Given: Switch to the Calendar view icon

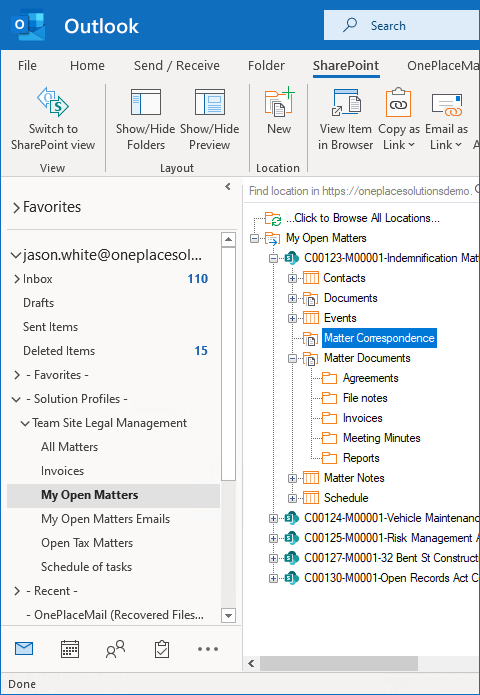Looking at the screenshot, I should click(x=70, y=649).
